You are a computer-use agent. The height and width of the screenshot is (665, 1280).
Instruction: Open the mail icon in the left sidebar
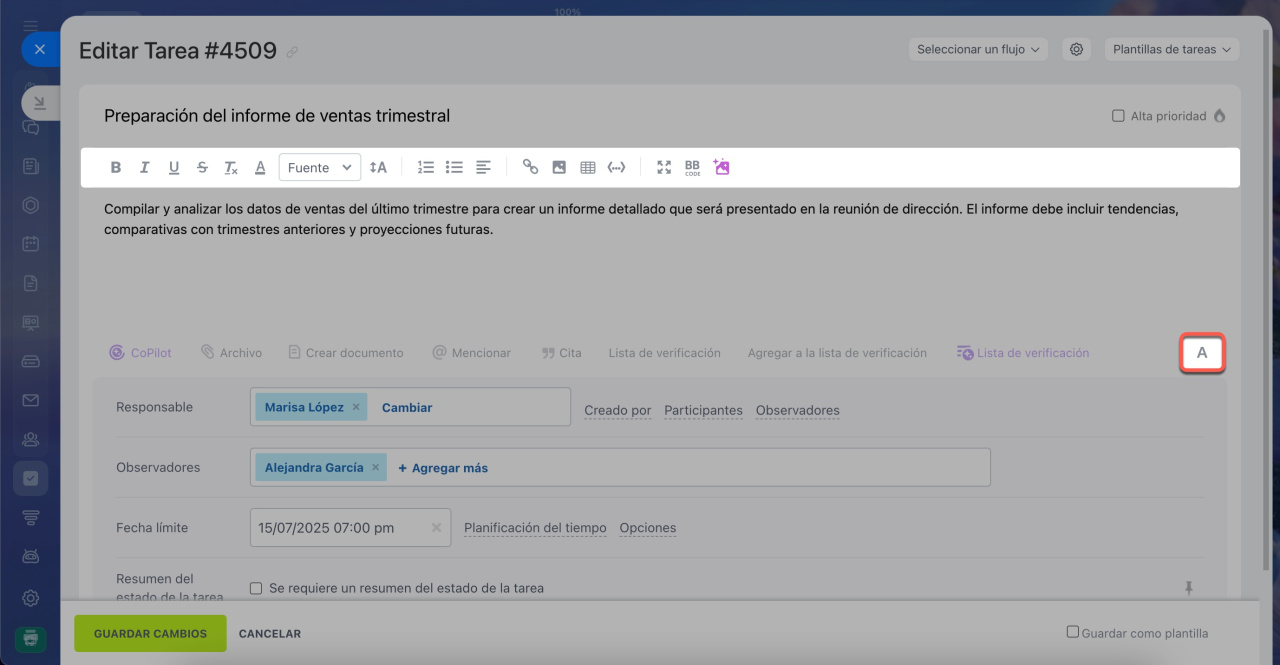point(30,401)
